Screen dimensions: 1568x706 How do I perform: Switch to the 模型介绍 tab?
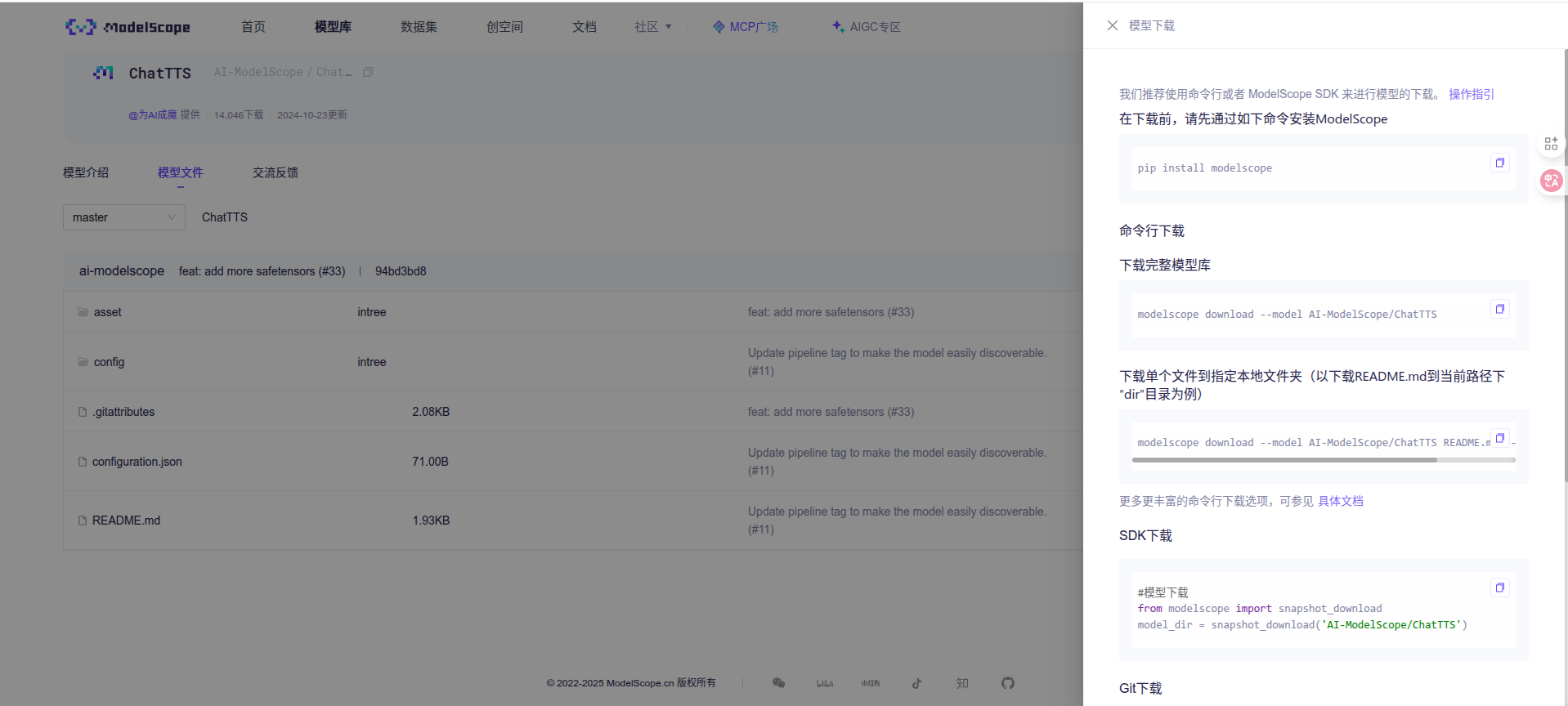point(86,172)
